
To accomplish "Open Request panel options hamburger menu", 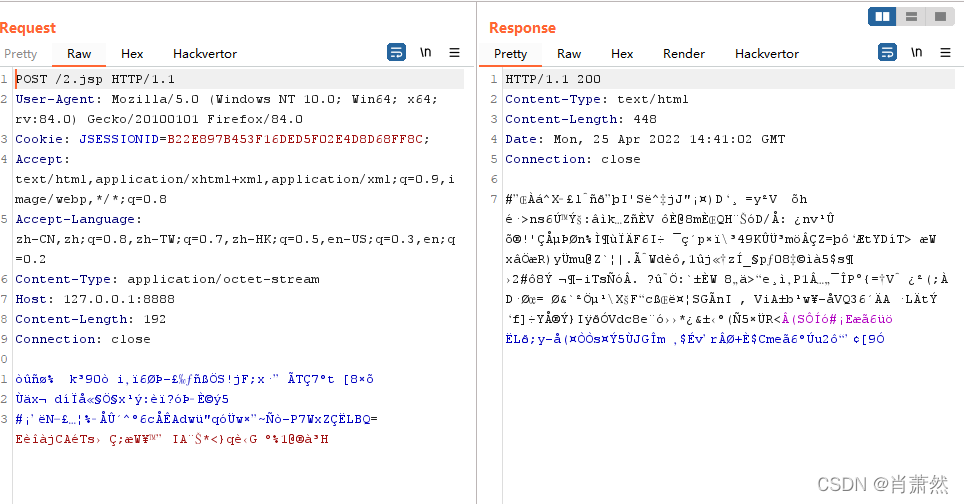I will pos(454,53).
